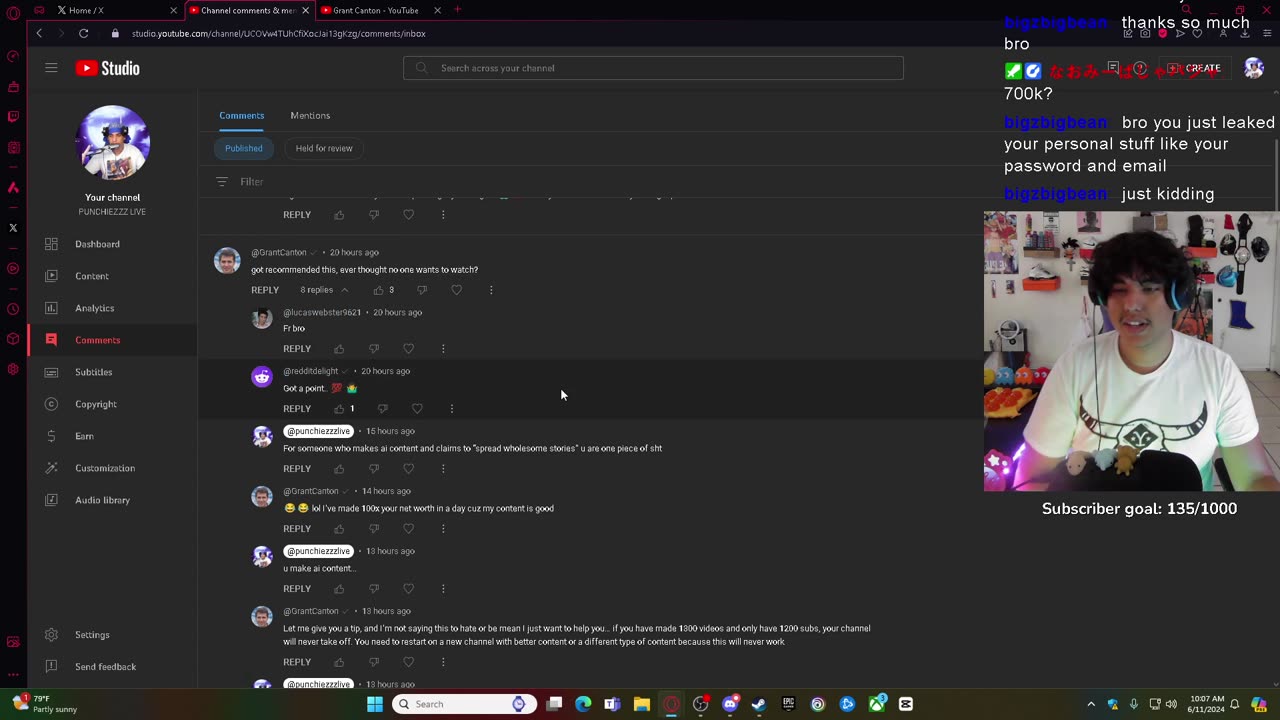Open File Explorer from the taskbar
Screen dimensions: 1280x720
(x=641, y=704)
